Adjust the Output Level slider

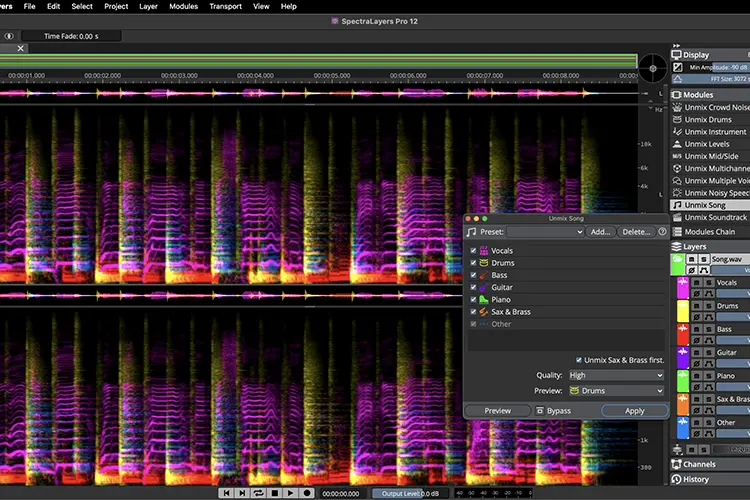(x=410, y=493)
